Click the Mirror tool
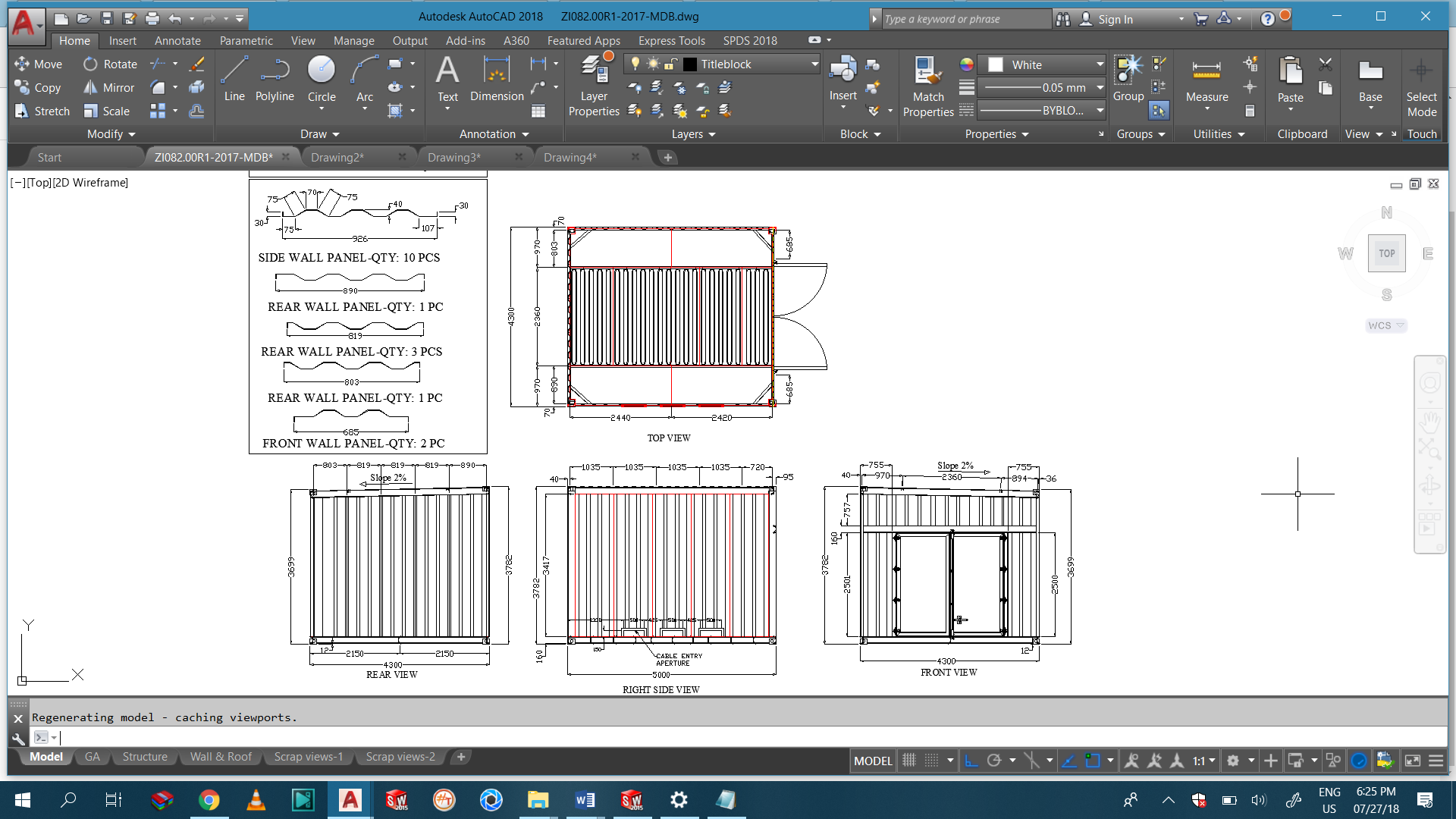1456x819 pixels. pos(109,88)
